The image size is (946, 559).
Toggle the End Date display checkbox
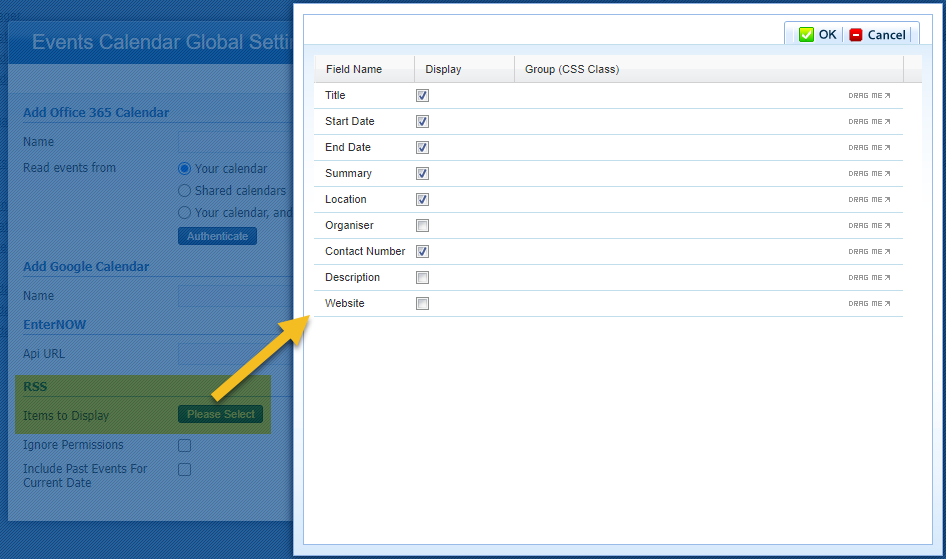click(422, 147)
